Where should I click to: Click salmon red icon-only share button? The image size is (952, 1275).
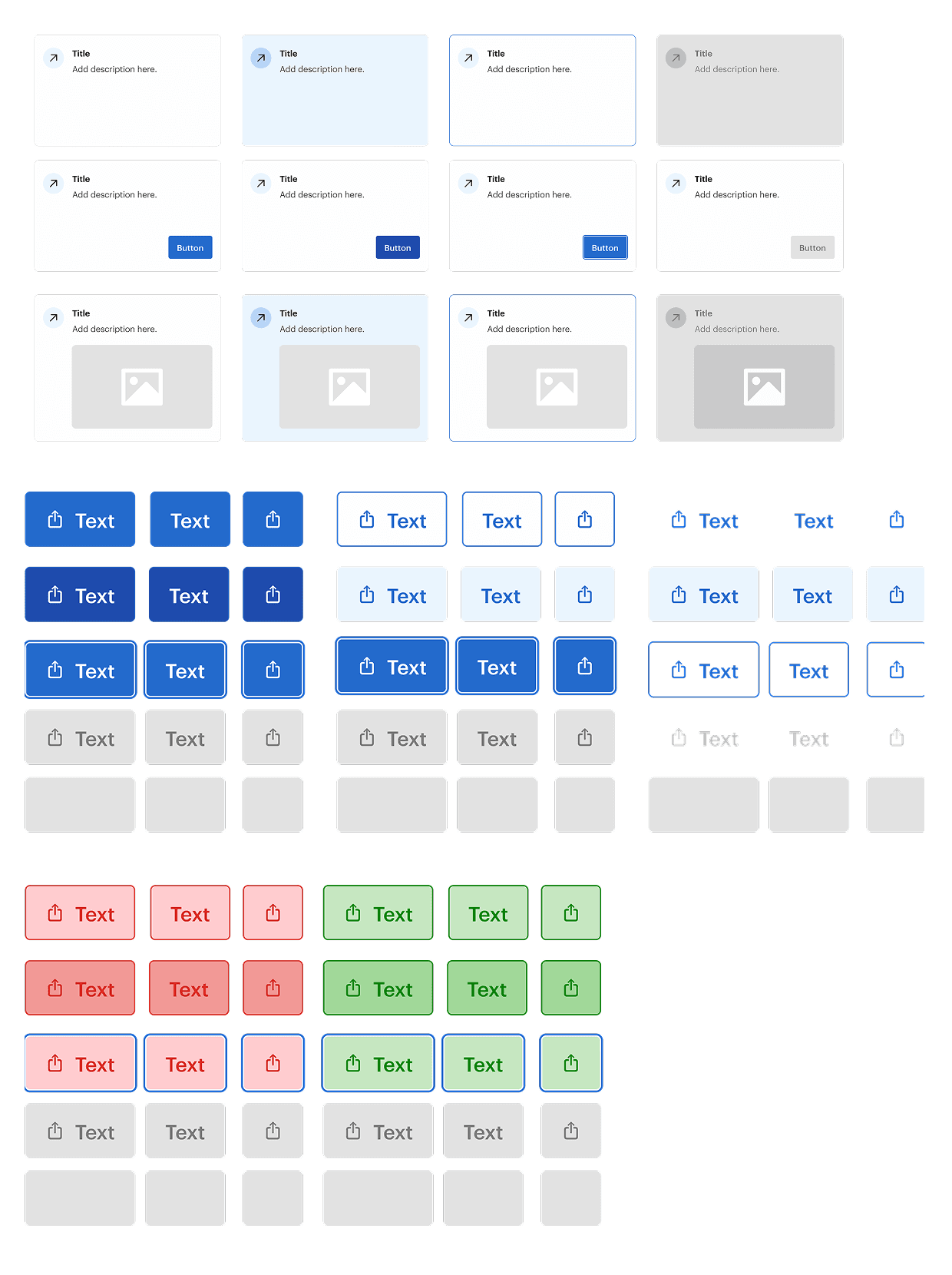[273, 988]
